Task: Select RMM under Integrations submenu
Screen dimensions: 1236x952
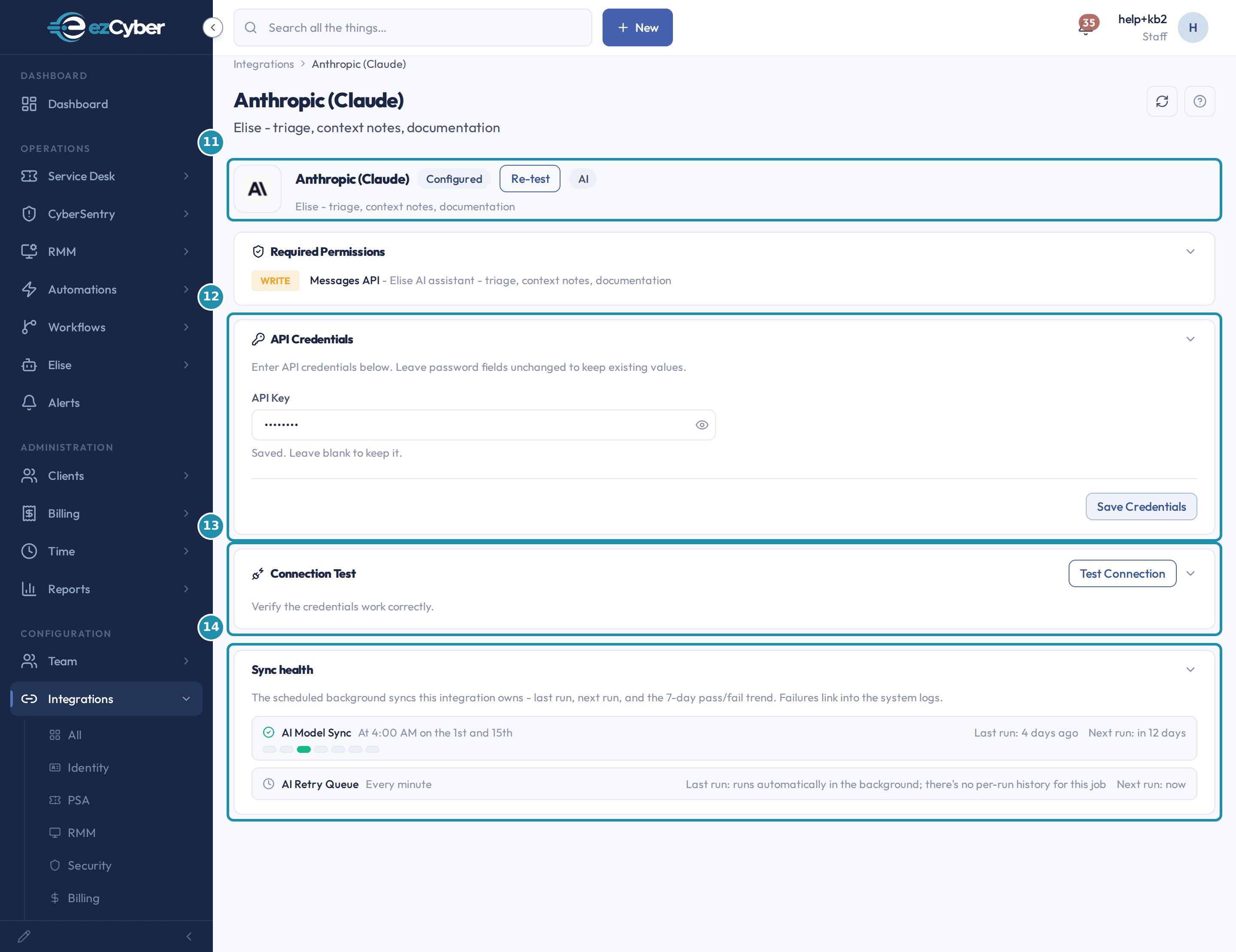Action: click(x=82, y=833)
